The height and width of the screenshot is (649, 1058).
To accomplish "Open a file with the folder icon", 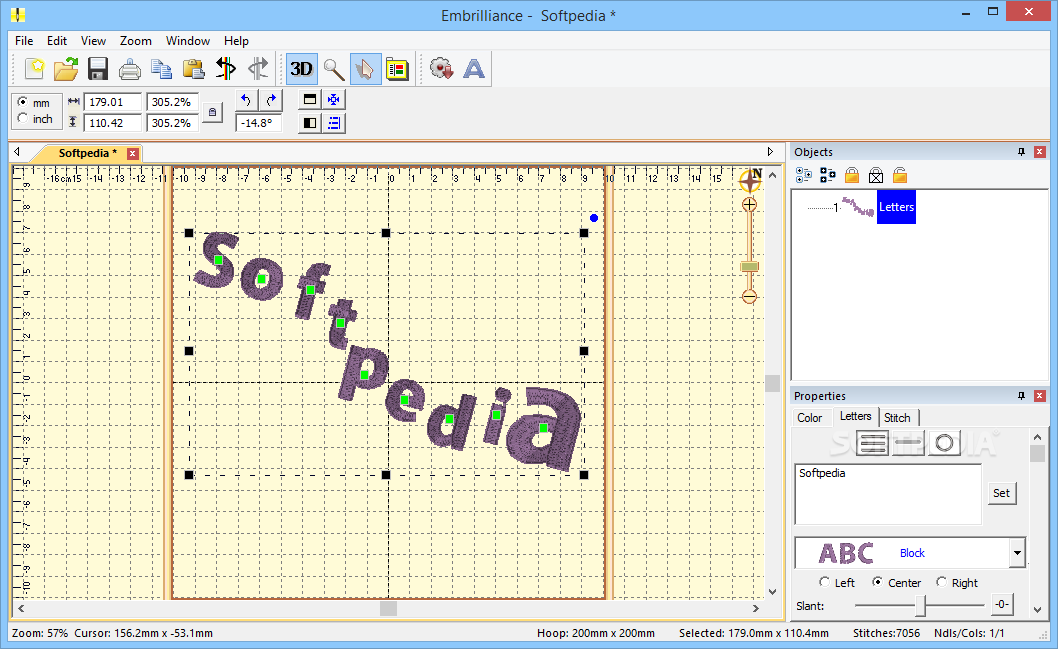I will point(65,69).
